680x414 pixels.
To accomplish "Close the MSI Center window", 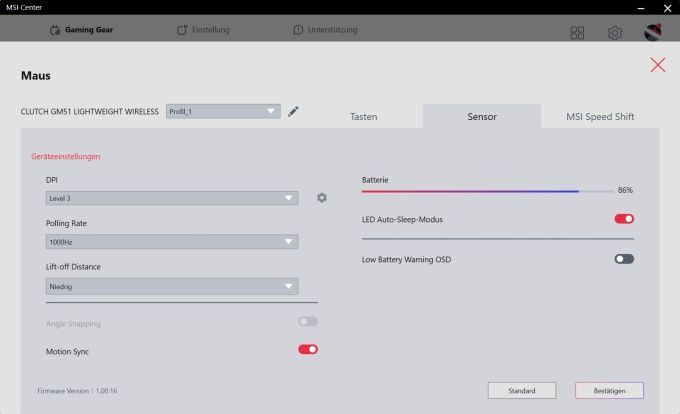I will point(667,8).
